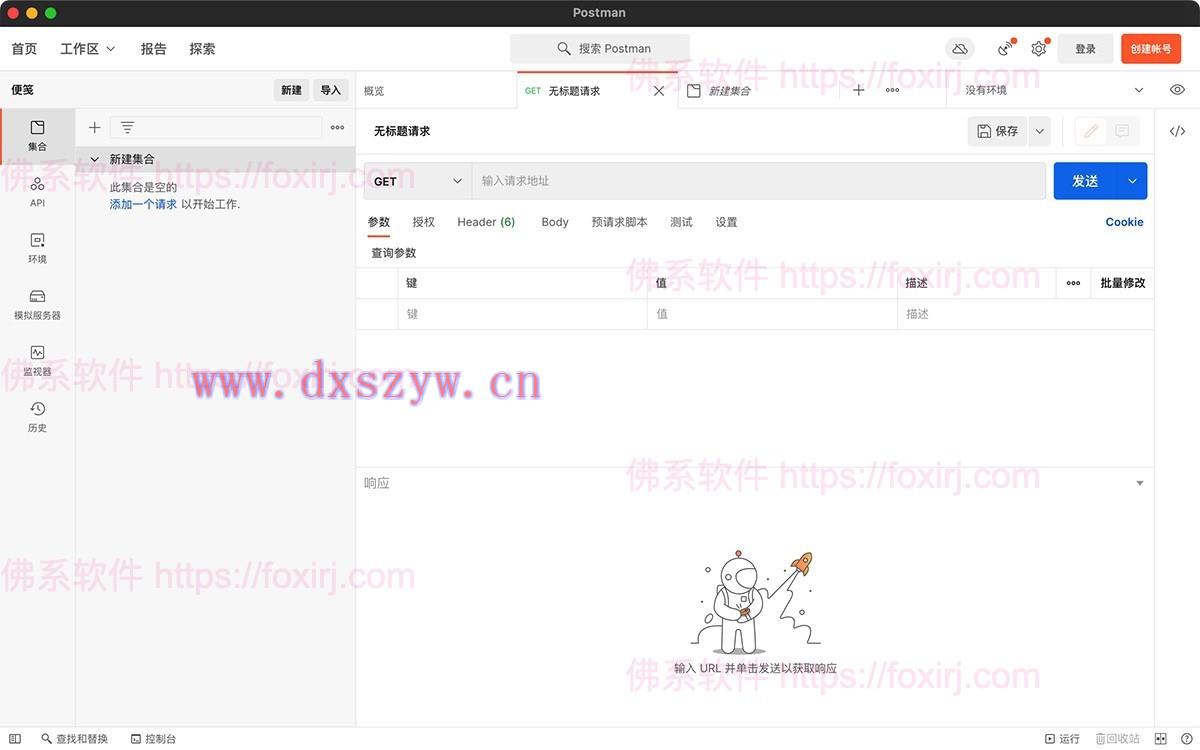This screenshot has height=750, width=1200.
Task: Click the 描述 (Description) cell in the params row
Action: pyautogui.click(x=1025, y=314)
